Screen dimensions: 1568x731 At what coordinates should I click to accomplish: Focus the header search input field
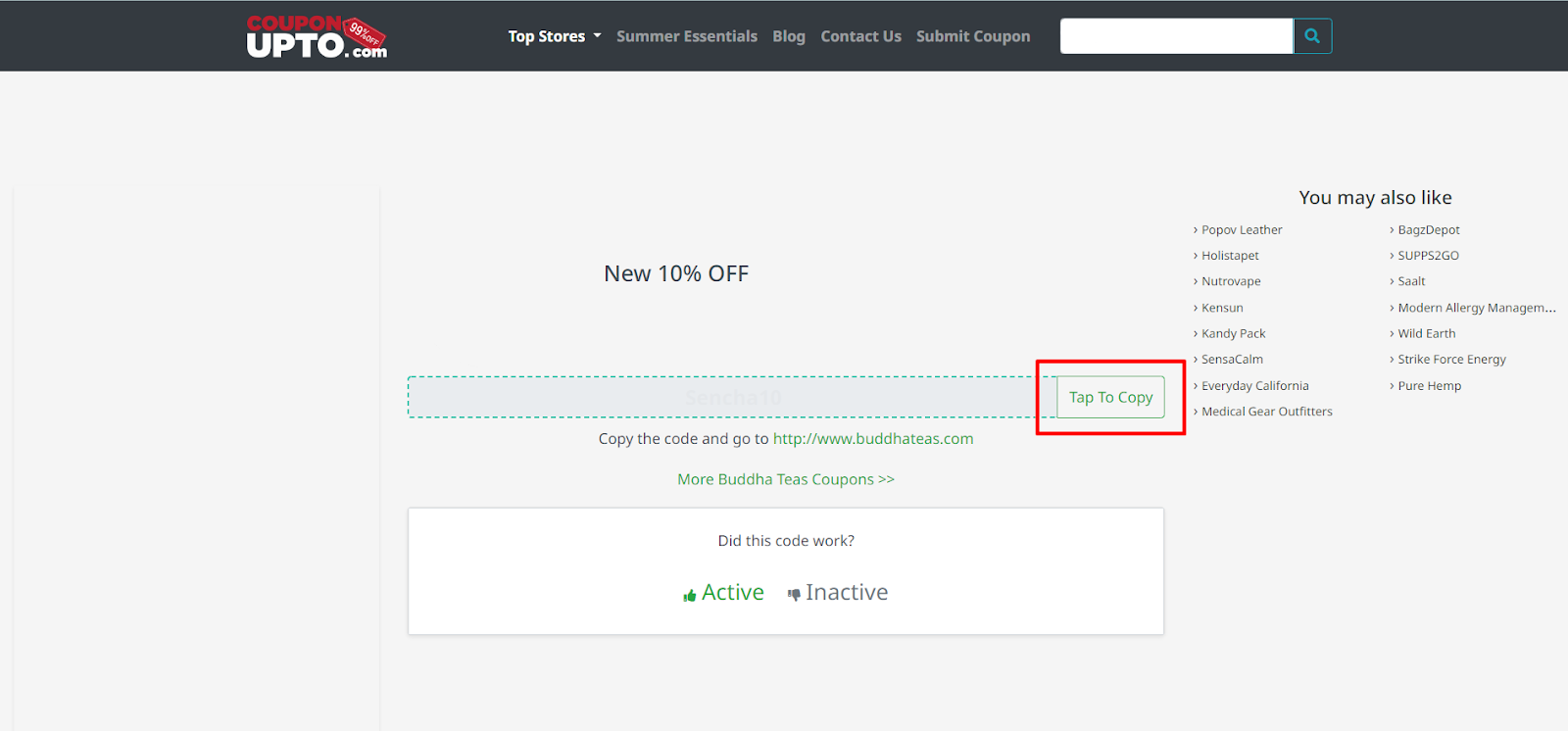[1176, 36]
